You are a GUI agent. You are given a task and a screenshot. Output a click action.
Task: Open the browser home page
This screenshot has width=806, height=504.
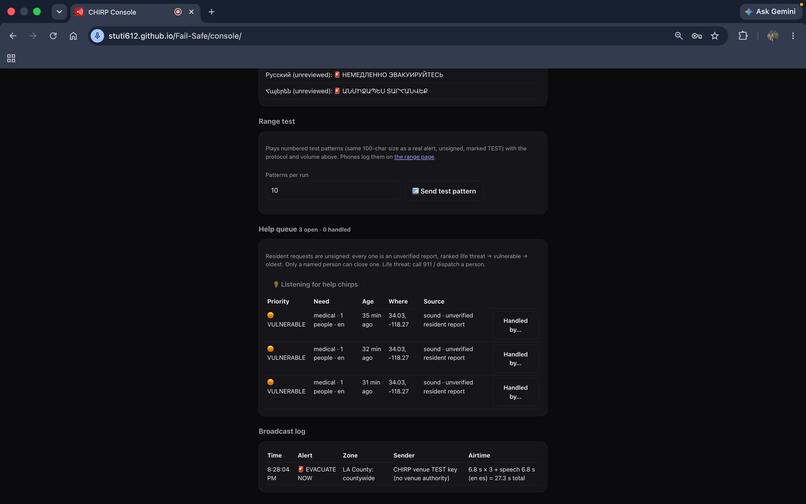click(x=74, y=36)
